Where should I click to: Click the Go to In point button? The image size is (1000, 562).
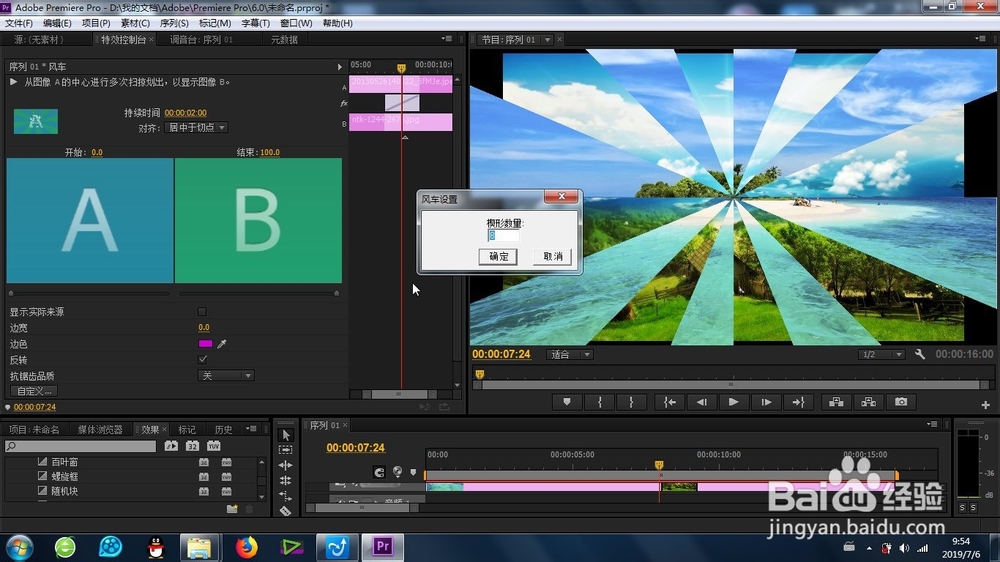670,402
